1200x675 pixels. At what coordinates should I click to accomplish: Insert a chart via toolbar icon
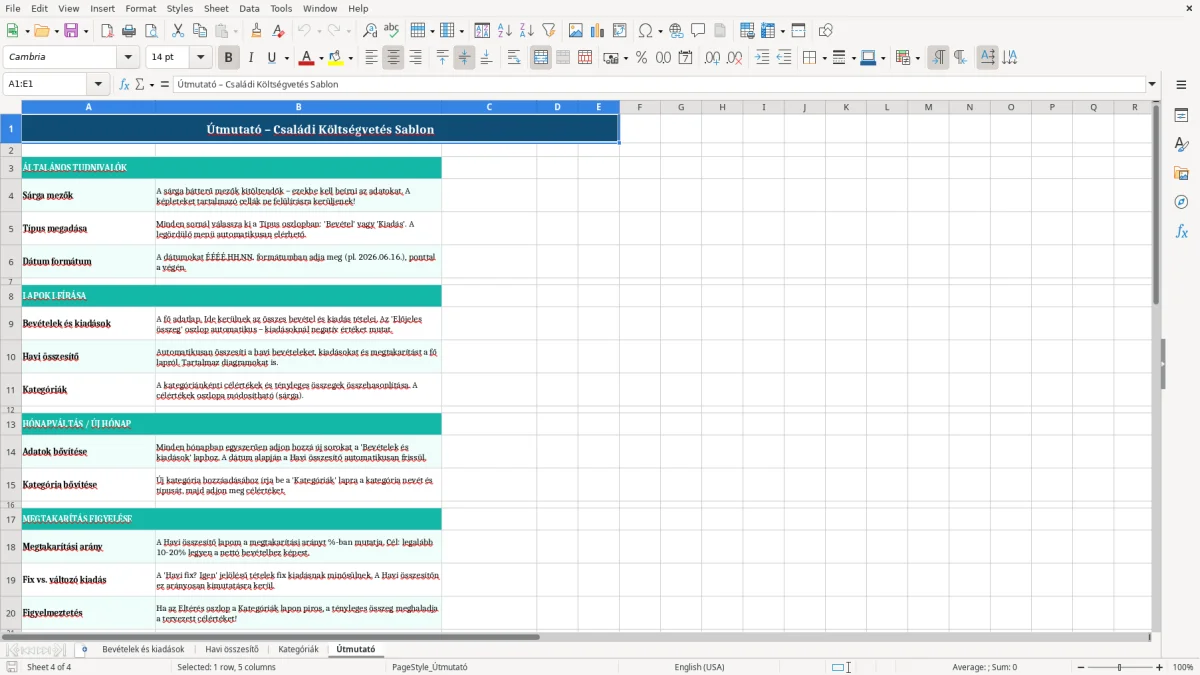coord(598,31)
